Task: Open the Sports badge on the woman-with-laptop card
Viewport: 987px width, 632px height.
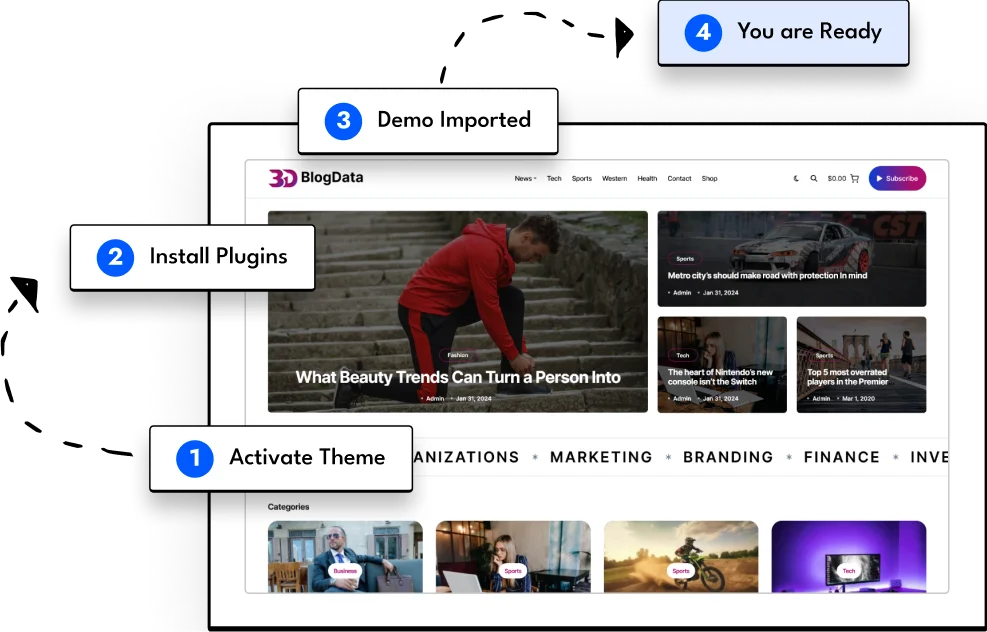Action: [x=513, y=571]
